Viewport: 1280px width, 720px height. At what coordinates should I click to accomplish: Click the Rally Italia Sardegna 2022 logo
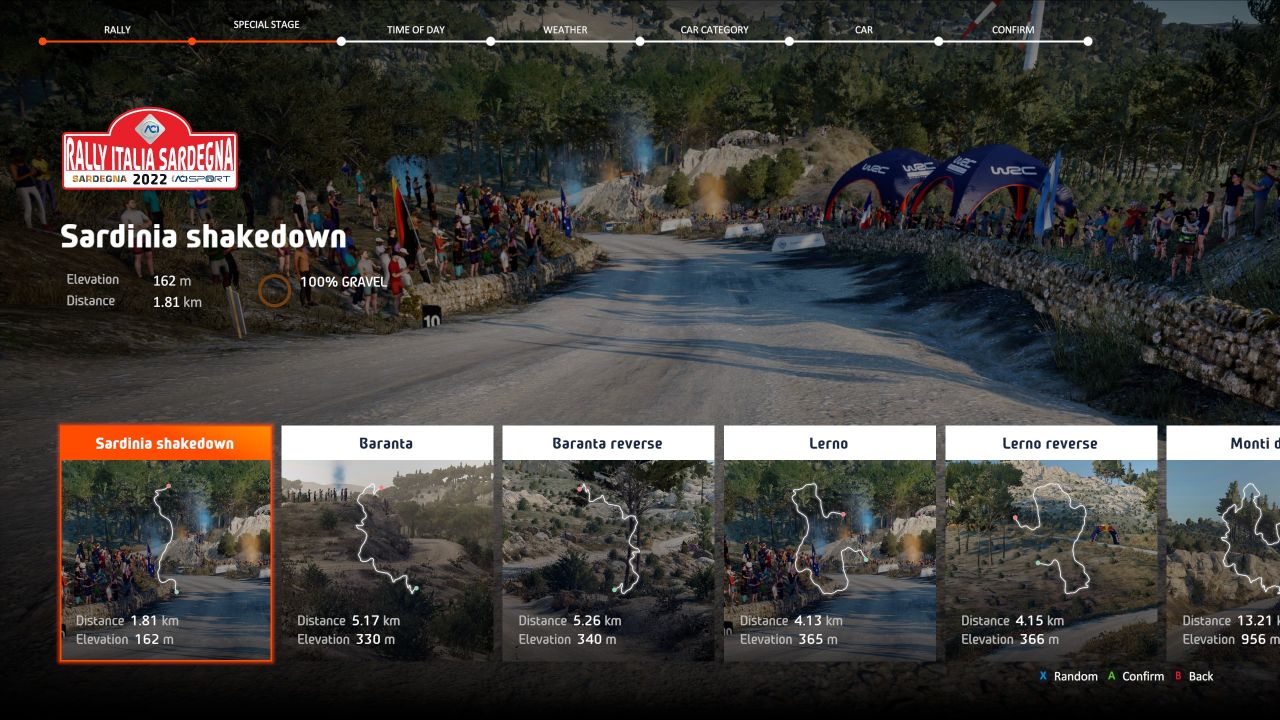coord(150,149)
